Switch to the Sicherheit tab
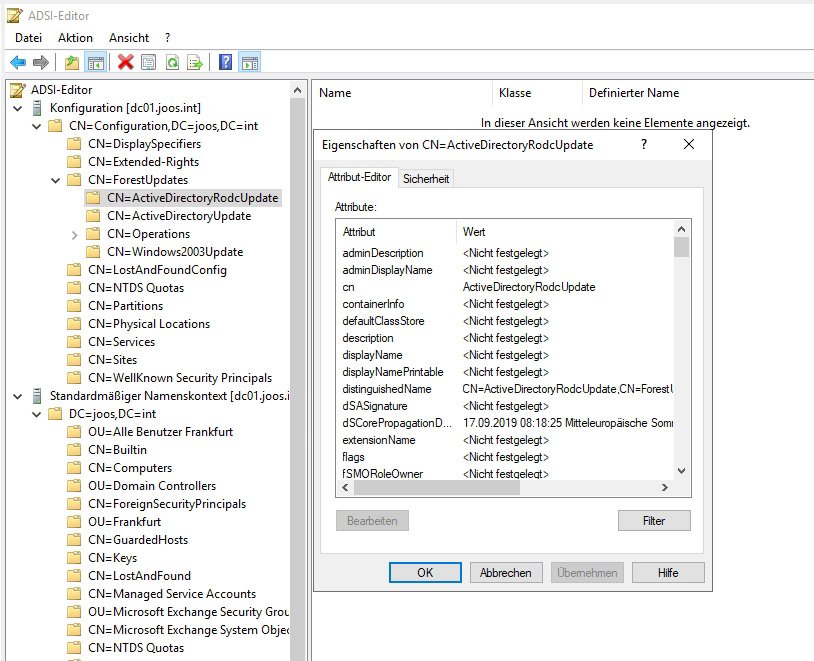 click(426, 176)
